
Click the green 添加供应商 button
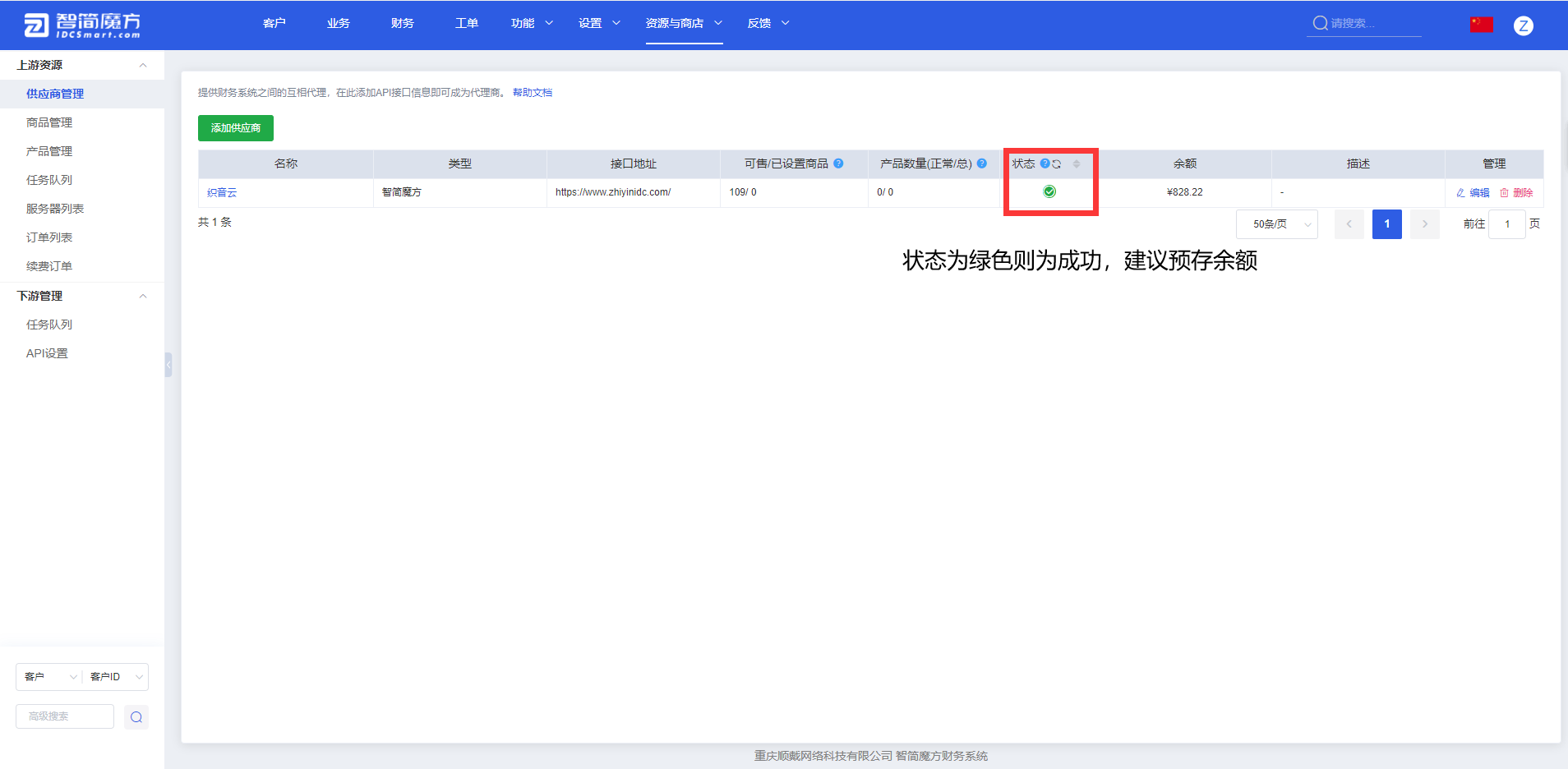point(236,128)
